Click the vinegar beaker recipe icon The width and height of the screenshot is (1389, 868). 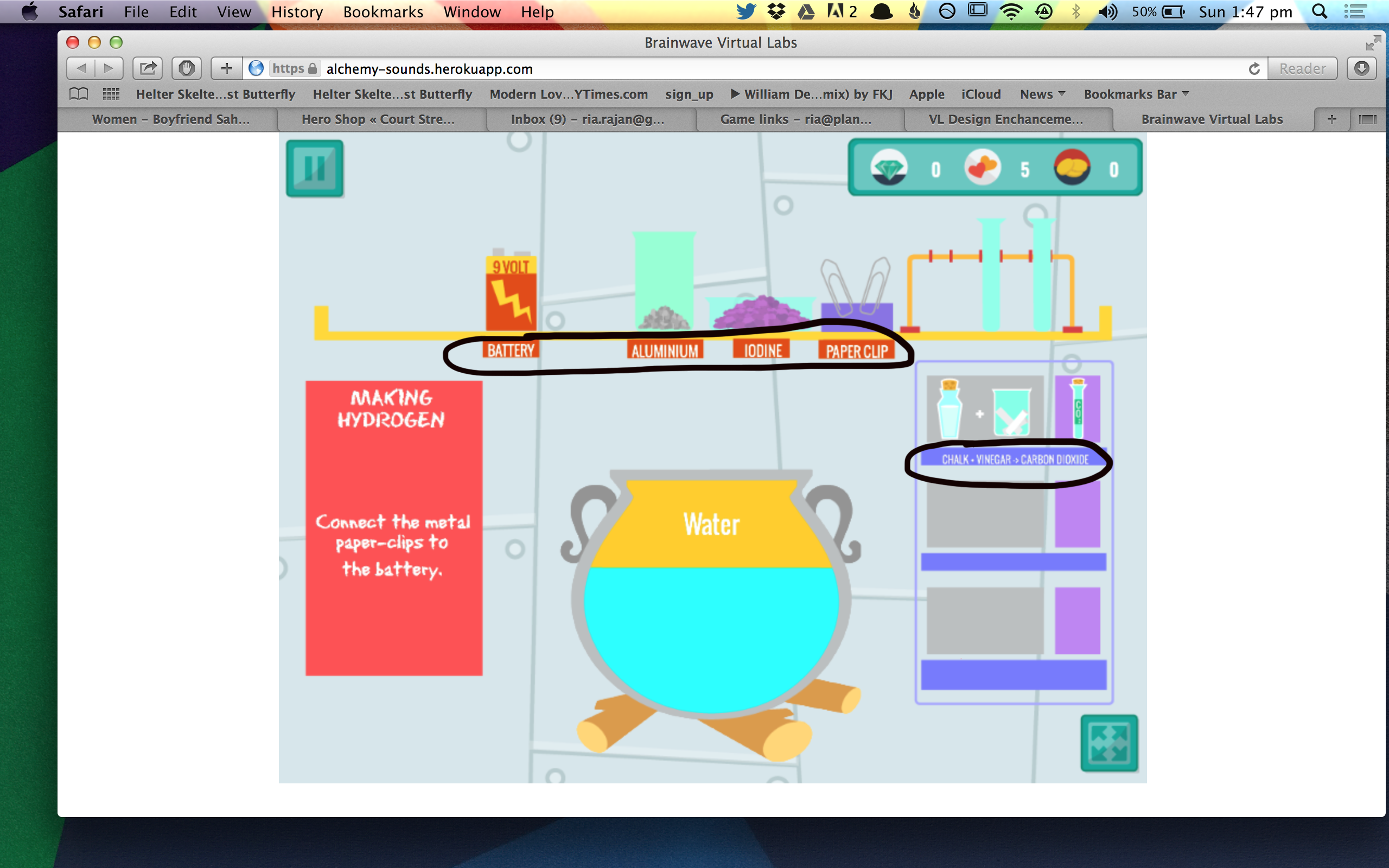1011,412
